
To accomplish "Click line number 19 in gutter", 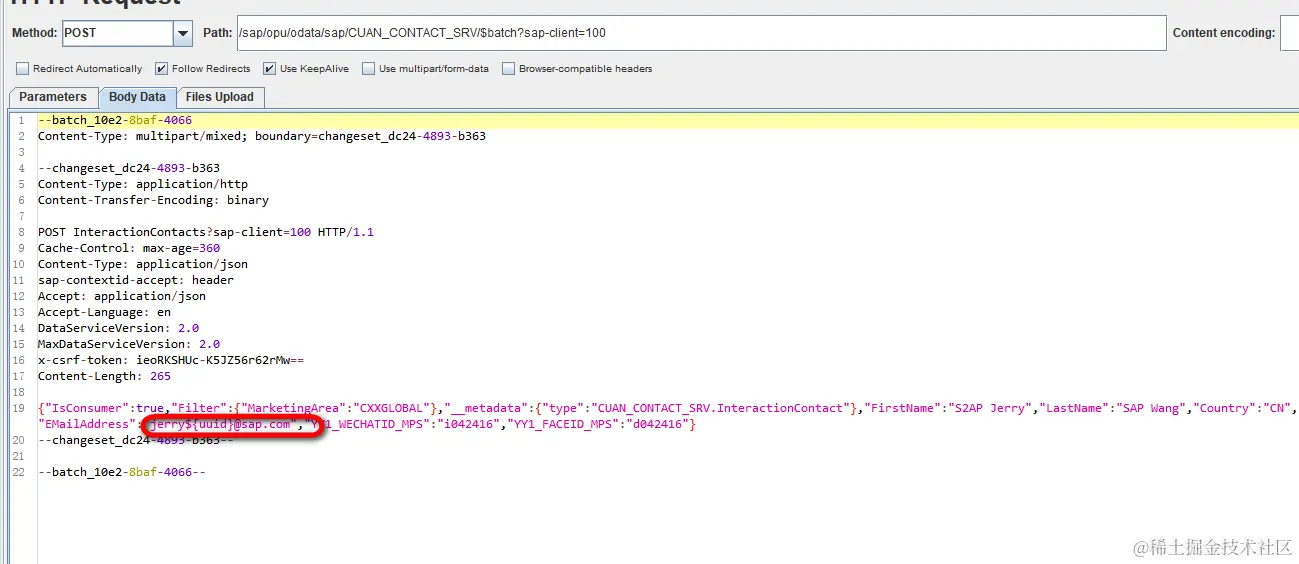I will [x=19, y=408].
